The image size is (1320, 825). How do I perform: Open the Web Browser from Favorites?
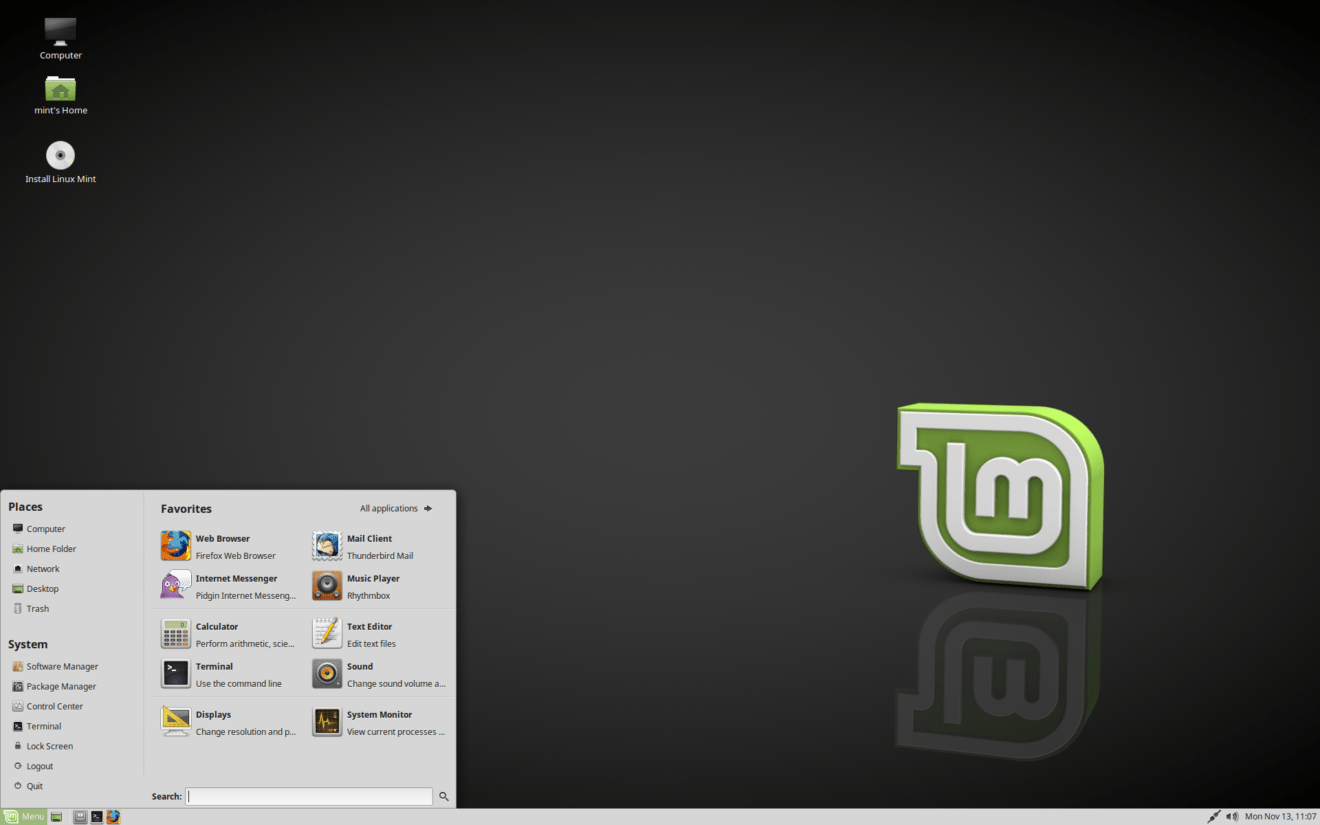(x=220, y=545)
